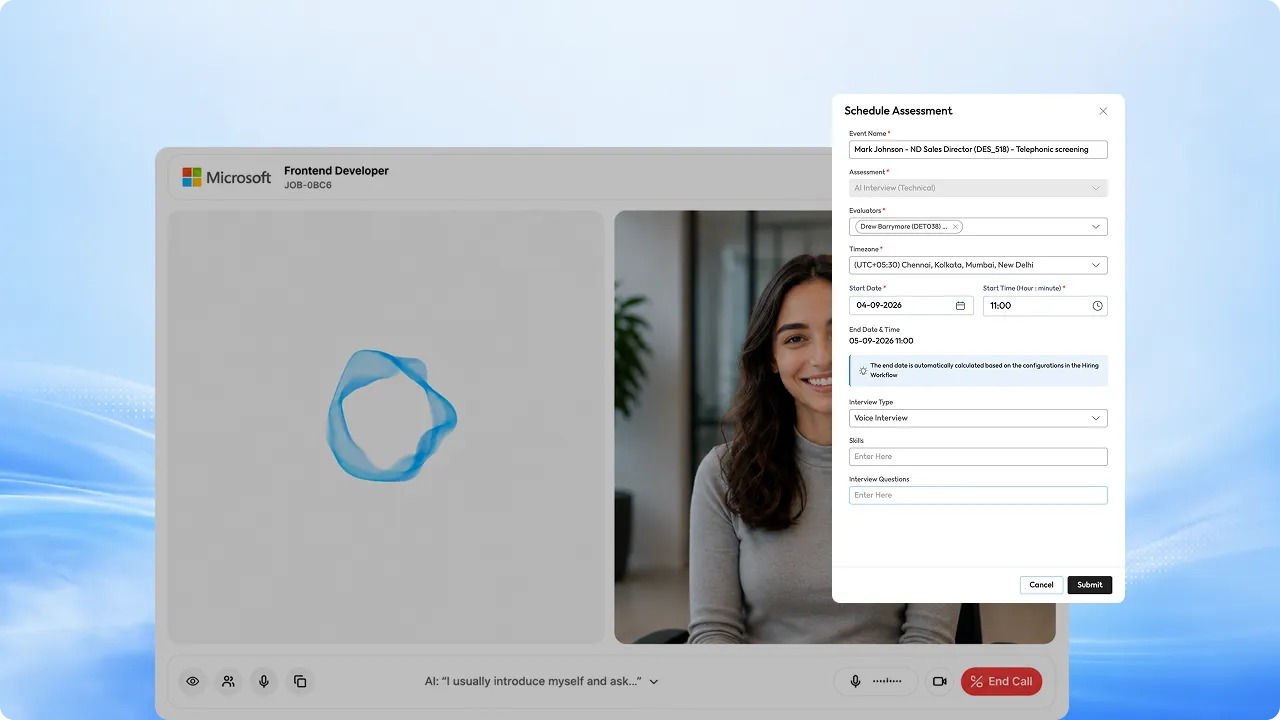Click into the Skills field

[x=978, y=456]
